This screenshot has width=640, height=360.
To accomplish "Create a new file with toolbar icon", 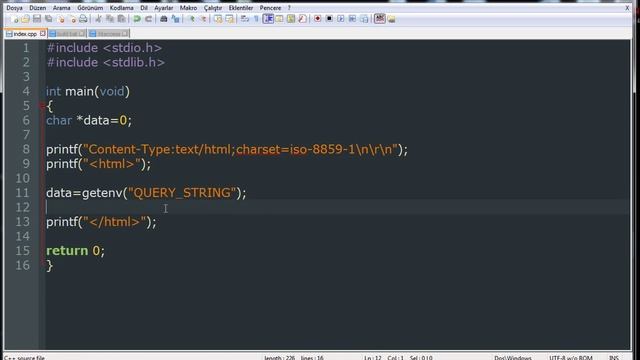I will 15,19.
